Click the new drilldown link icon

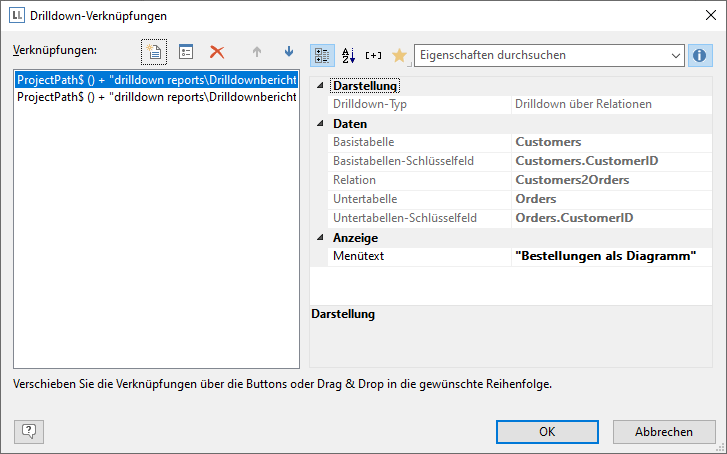(x=153, y=52)
